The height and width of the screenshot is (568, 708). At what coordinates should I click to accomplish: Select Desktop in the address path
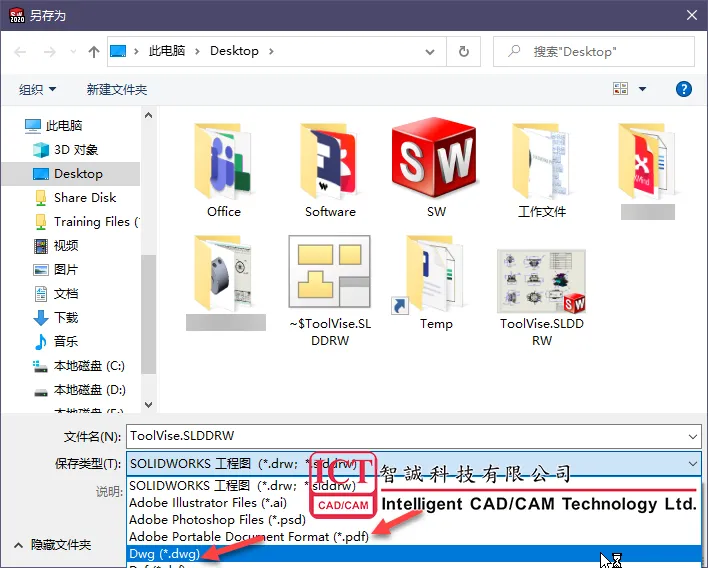pos(234,51)
